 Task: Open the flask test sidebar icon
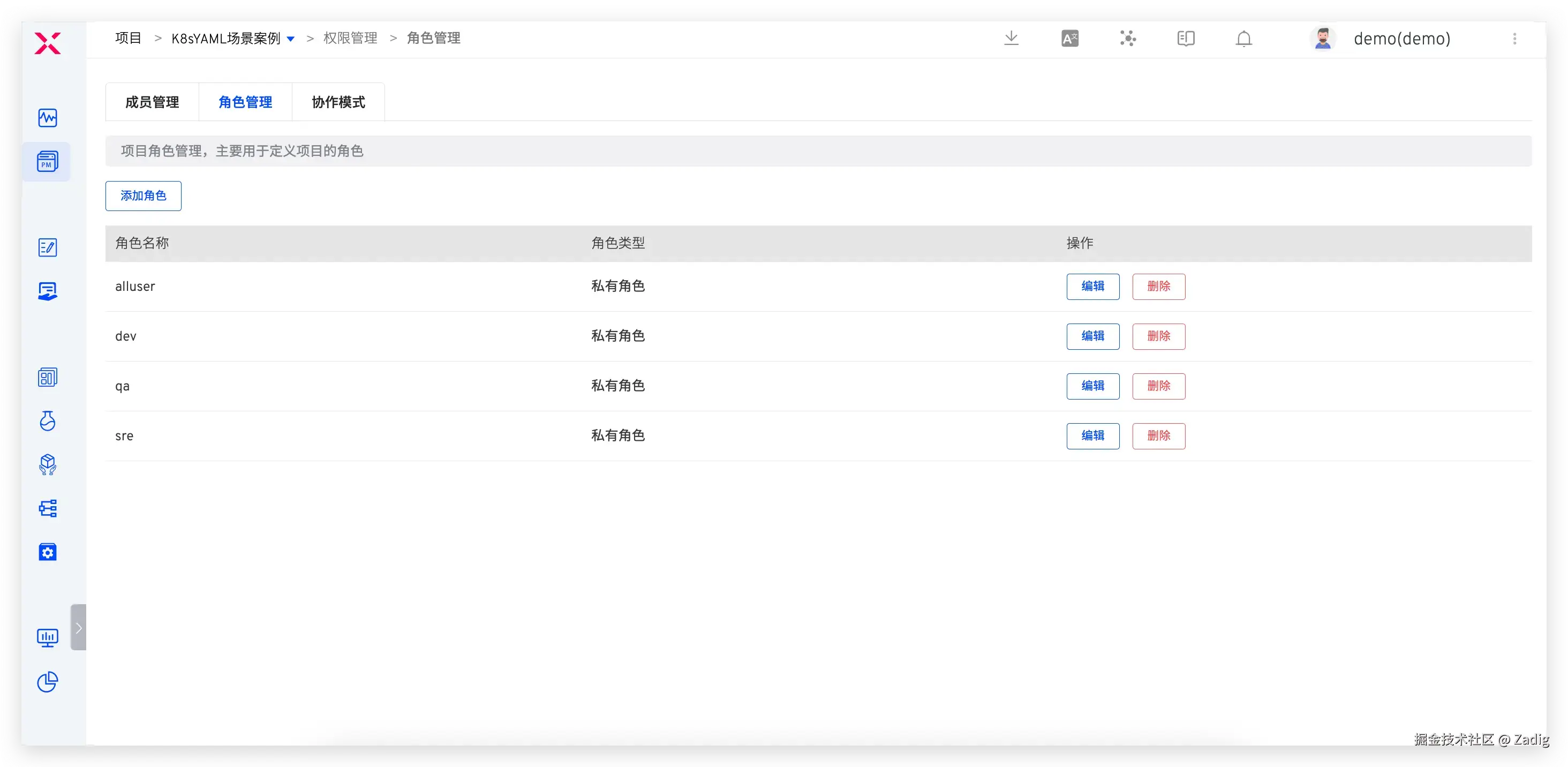[x=48, y=421]
